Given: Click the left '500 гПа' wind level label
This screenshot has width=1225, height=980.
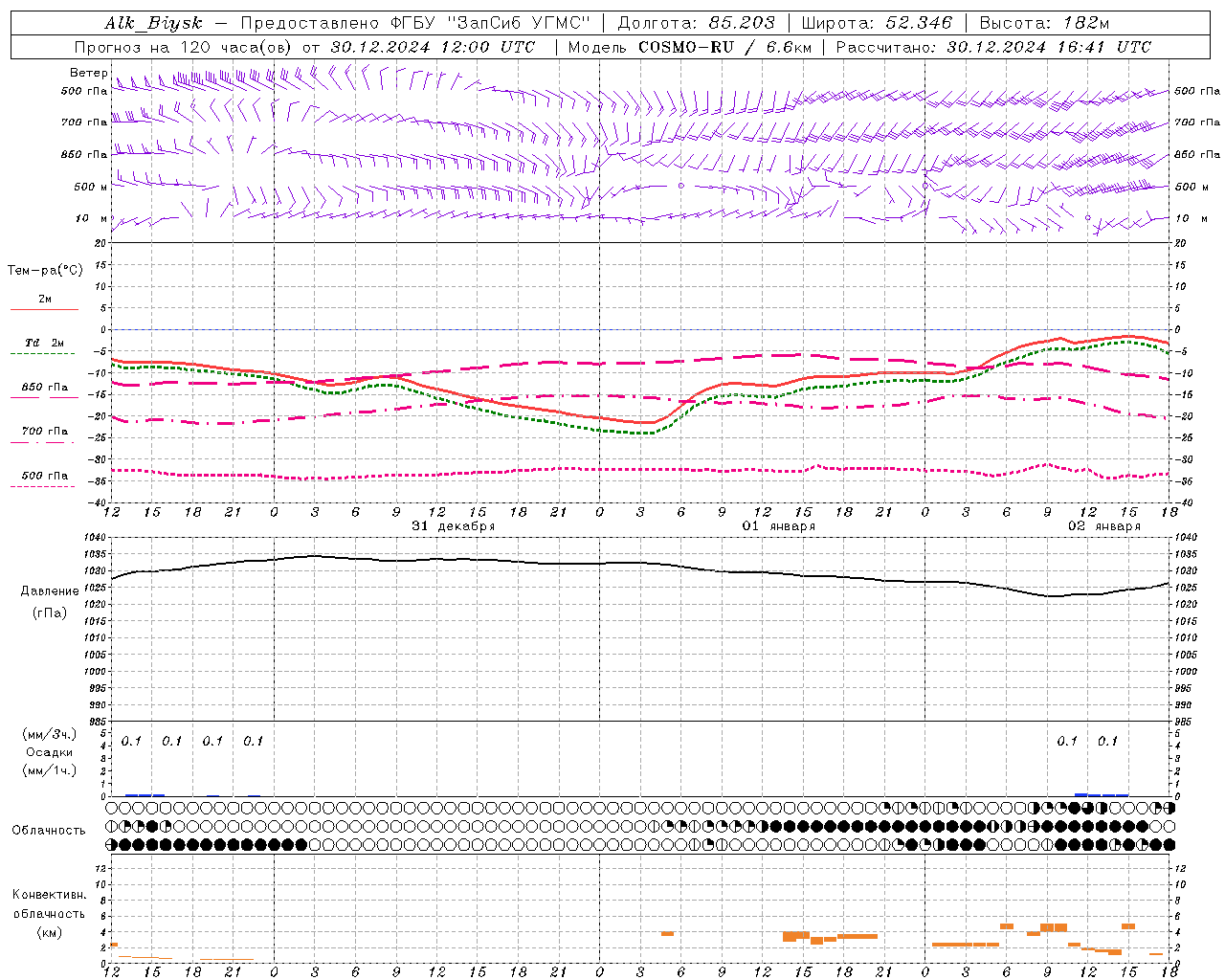Looking at the screenshot, I should point(84,92).
